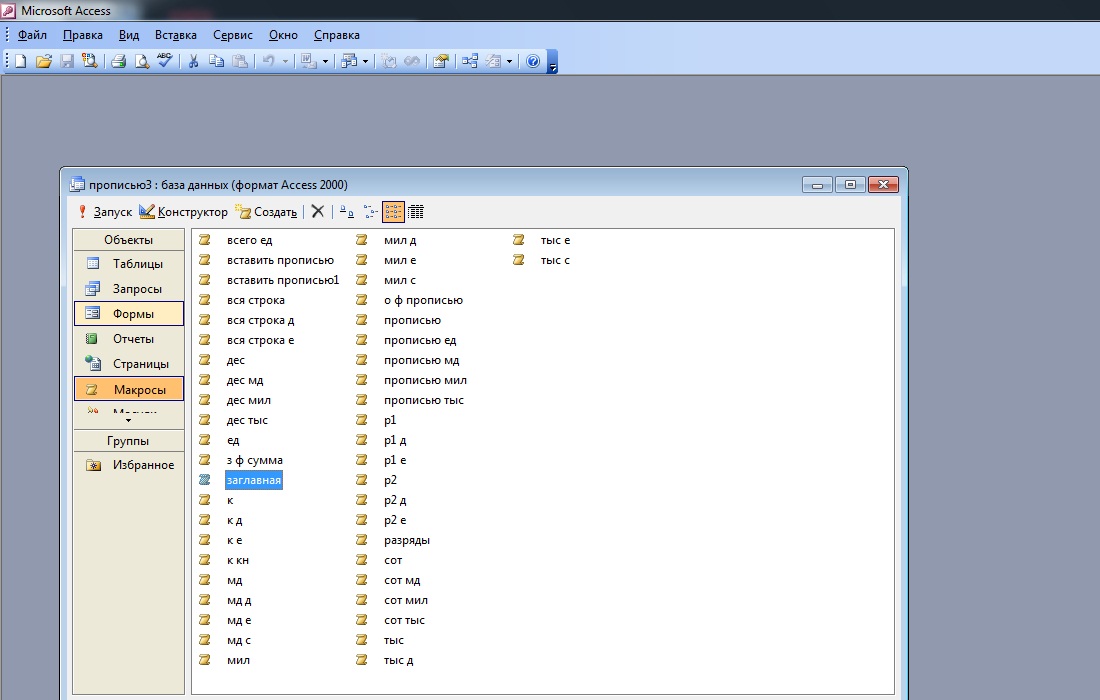Switch to Large Icons view
Image resolution: width=1100 pixels, height=700 pixels.
(347, 212)
